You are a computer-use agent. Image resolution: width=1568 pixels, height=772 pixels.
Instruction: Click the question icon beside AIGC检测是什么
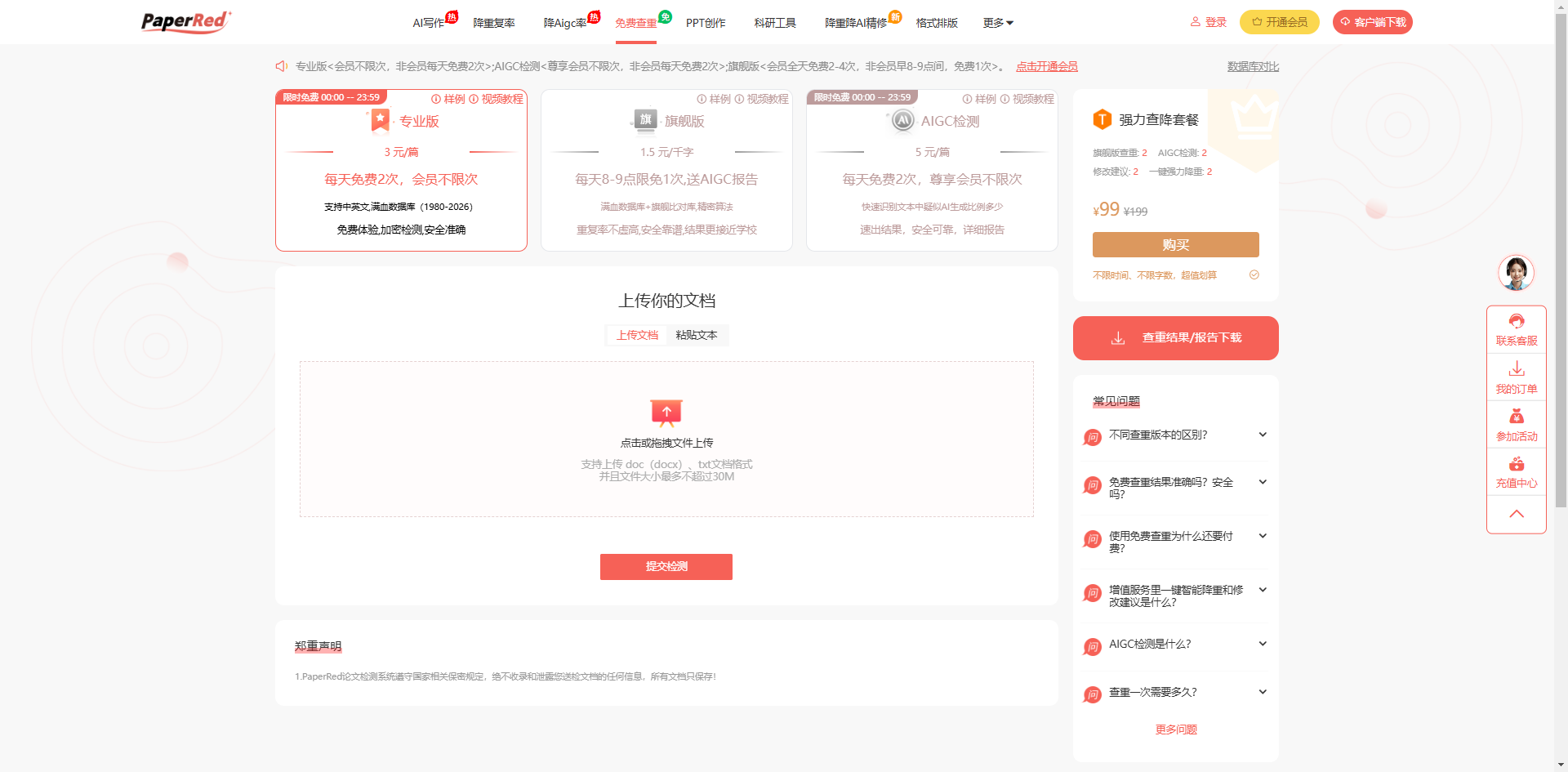click(1092, 646)
